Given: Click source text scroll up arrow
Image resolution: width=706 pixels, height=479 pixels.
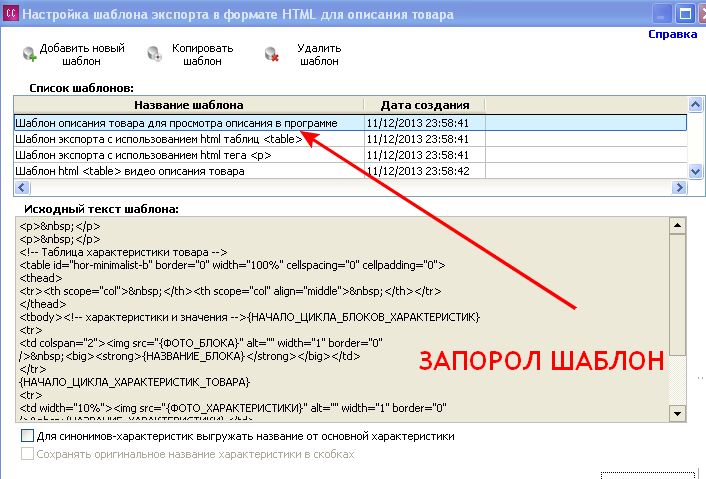Looking at the screenshot, I should pyautogui.click(x=677, y=226).
